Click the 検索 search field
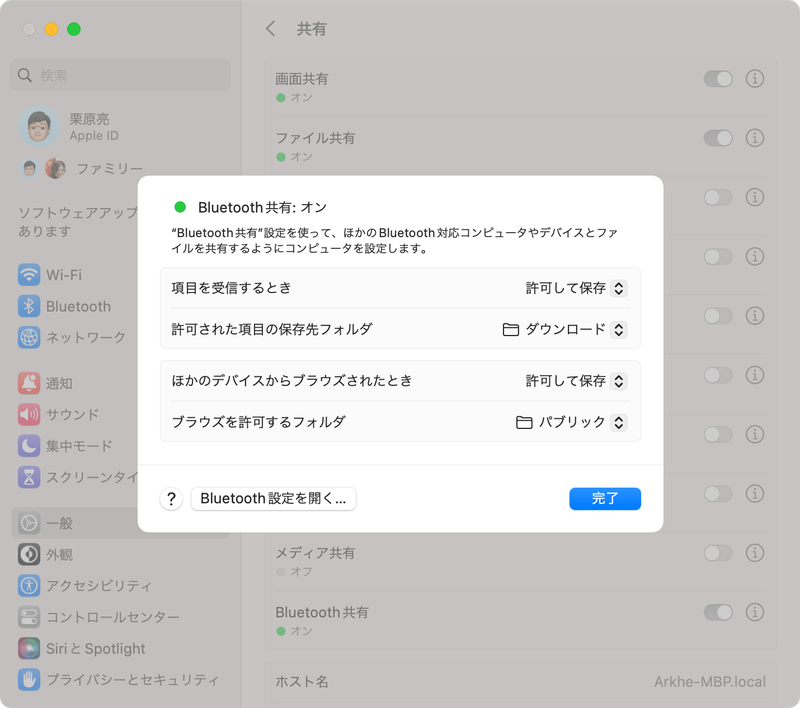Viewport: 800px width, 708px height. pyautogui.click(x=120, y=75)
